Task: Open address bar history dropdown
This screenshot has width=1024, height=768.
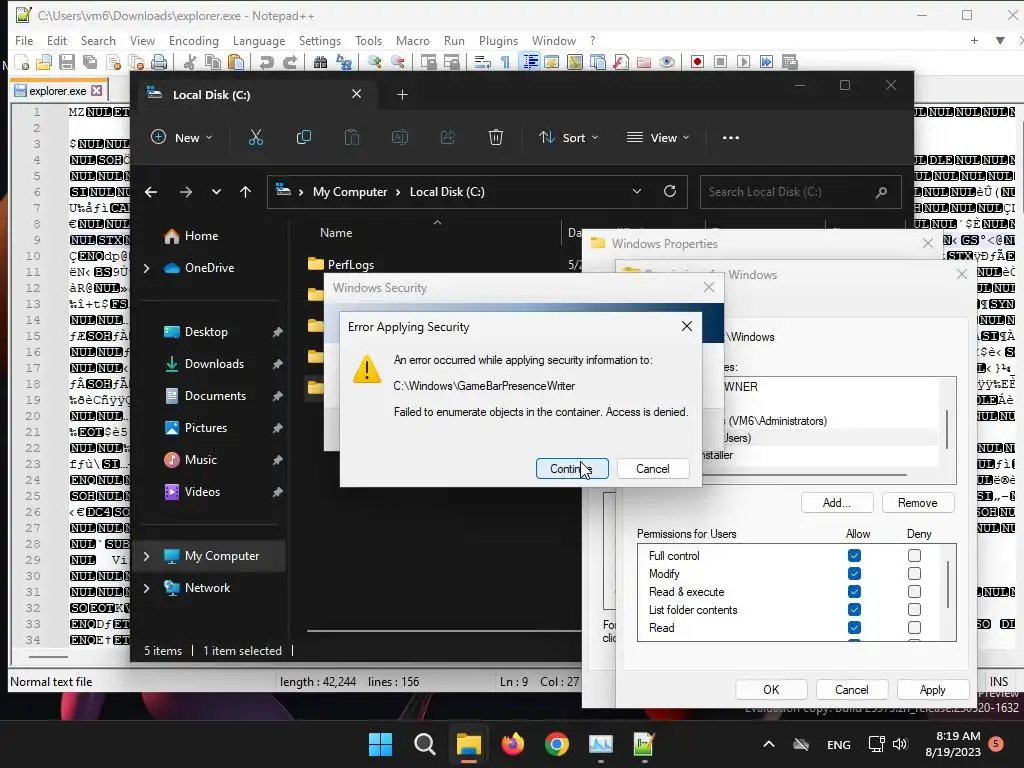Action: 637,191
